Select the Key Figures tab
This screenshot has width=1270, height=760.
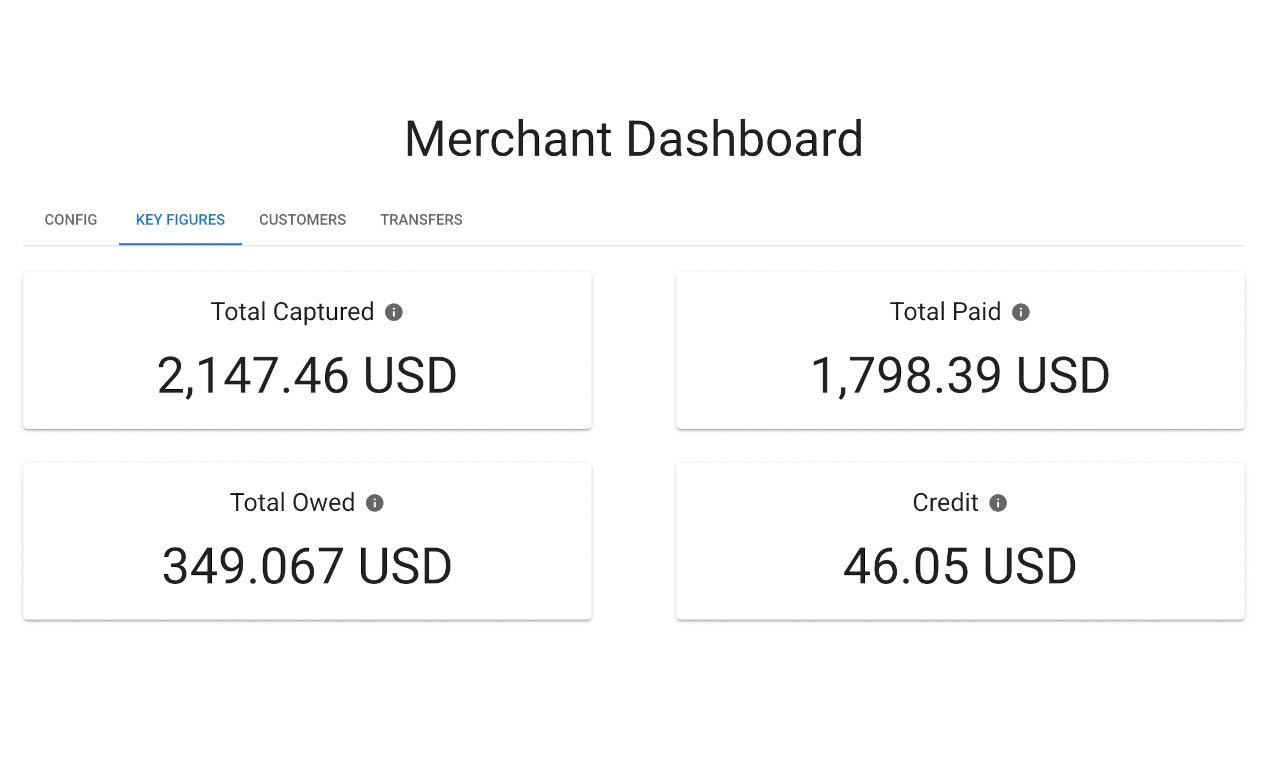[180, 220]
